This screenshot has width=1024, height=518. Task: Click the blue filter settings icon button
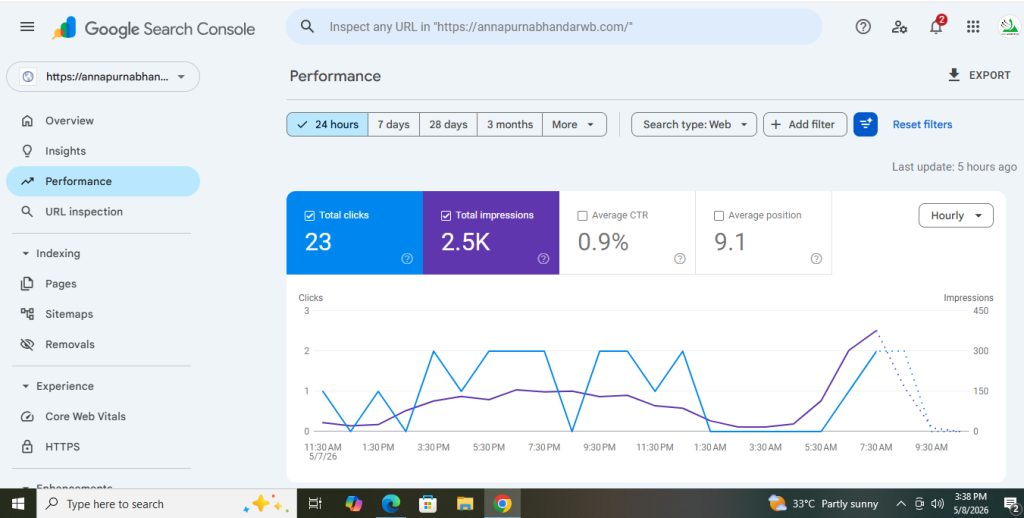coord(865,124)
